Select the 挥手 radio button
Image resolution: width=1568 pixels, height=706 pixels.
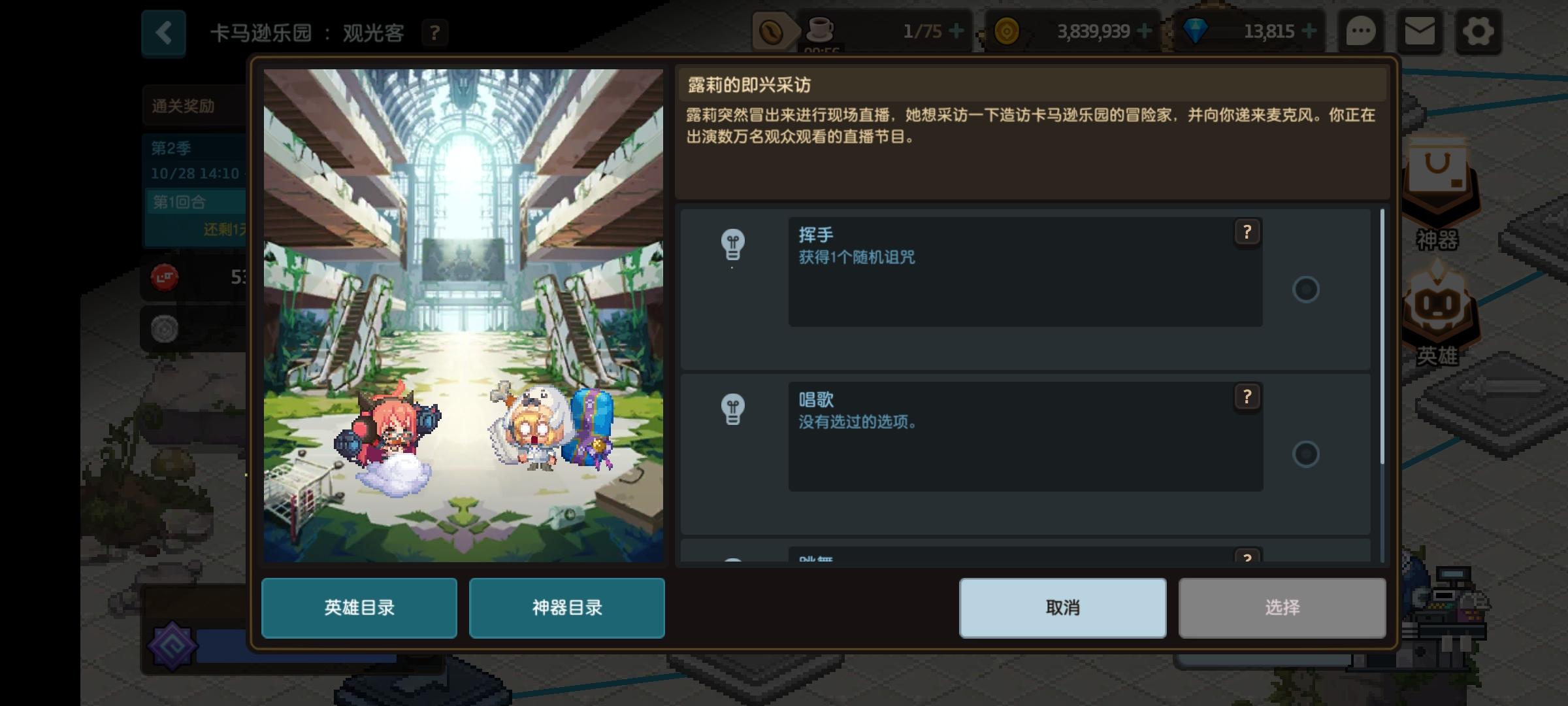[x=1305, y=290]
